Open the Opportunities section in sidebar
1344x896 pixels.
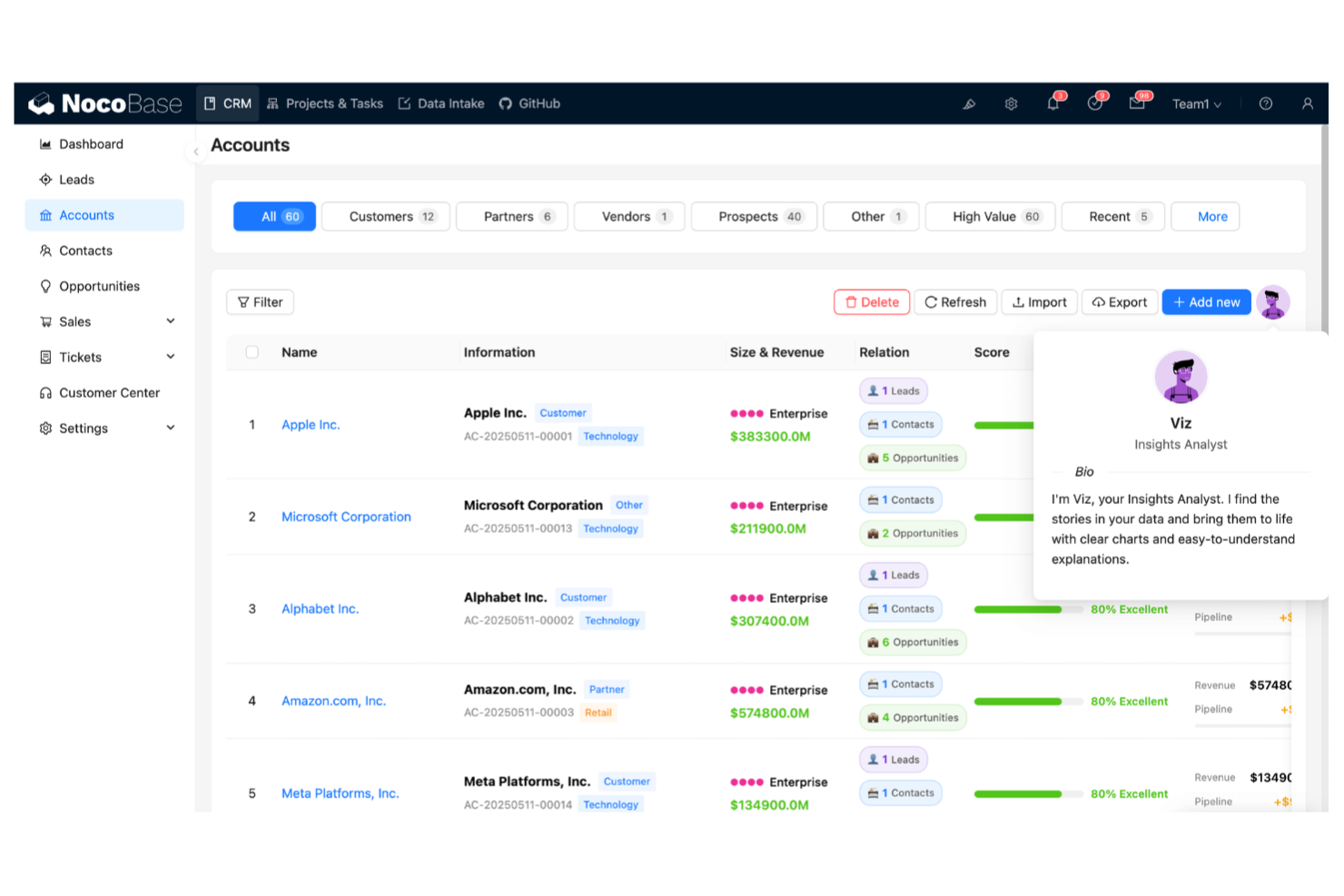click(99, 286)
